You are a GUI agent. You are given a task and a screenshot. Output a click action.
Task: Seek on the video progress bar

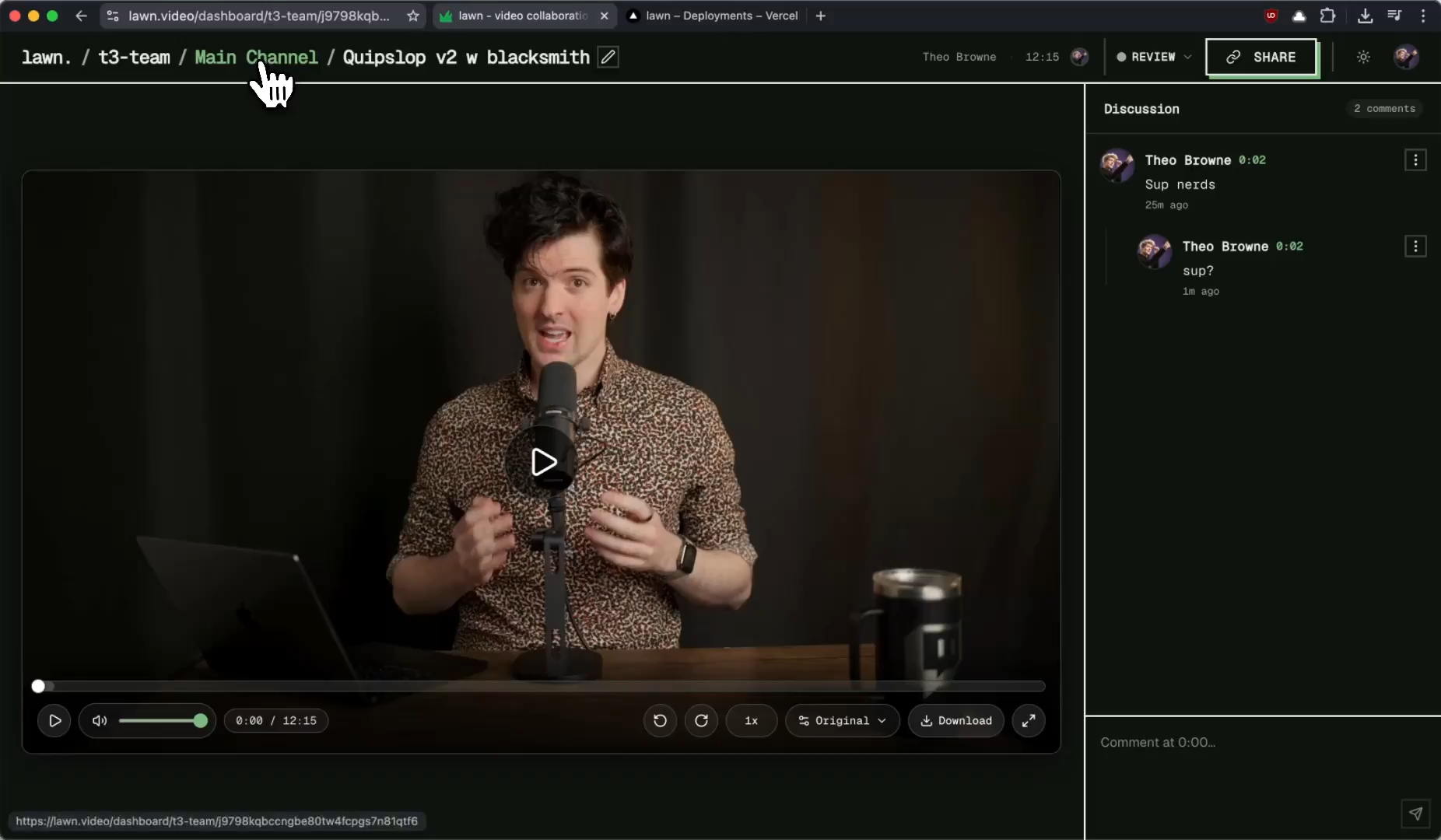coord(541,686)
